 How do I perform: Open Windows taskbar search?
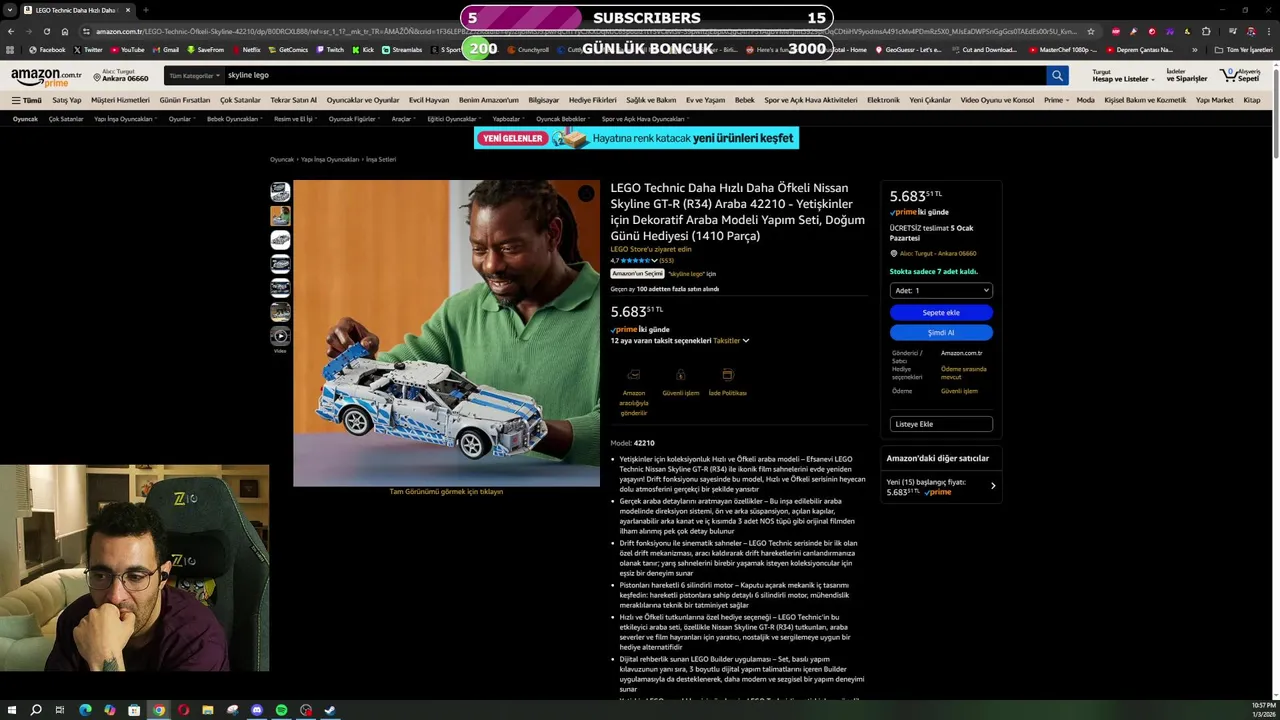coord(36,710)
